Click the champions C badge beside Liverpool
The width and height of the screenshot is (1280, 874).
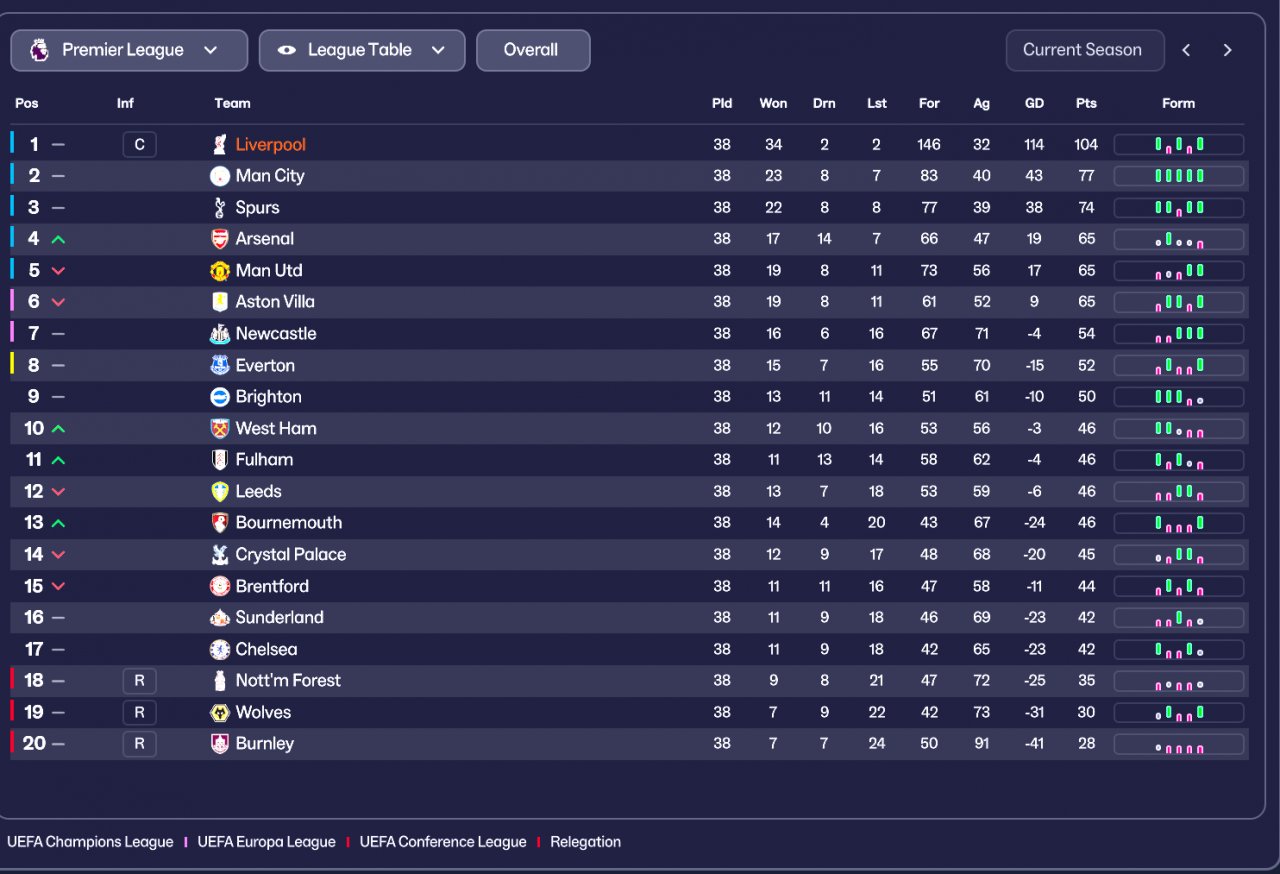(139, 145)
